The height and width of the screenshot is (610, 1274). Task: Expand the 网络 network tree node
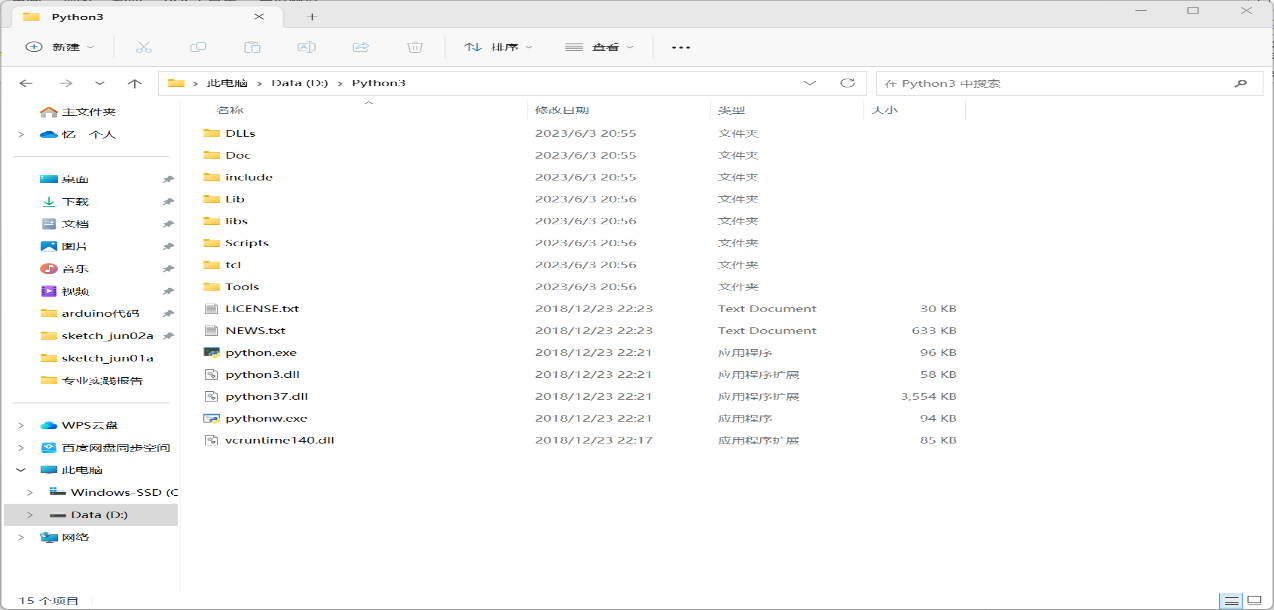[21, 537]
